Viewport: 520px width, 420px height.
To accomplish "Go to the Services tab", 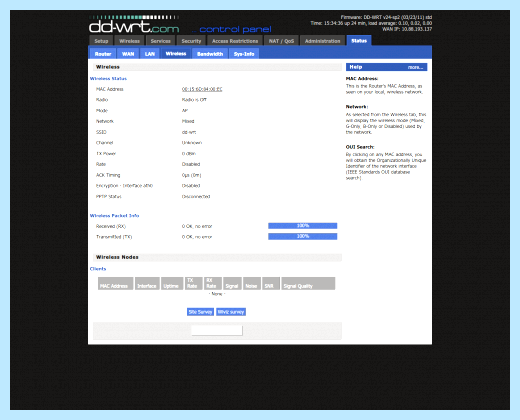I will coord(160,41).
